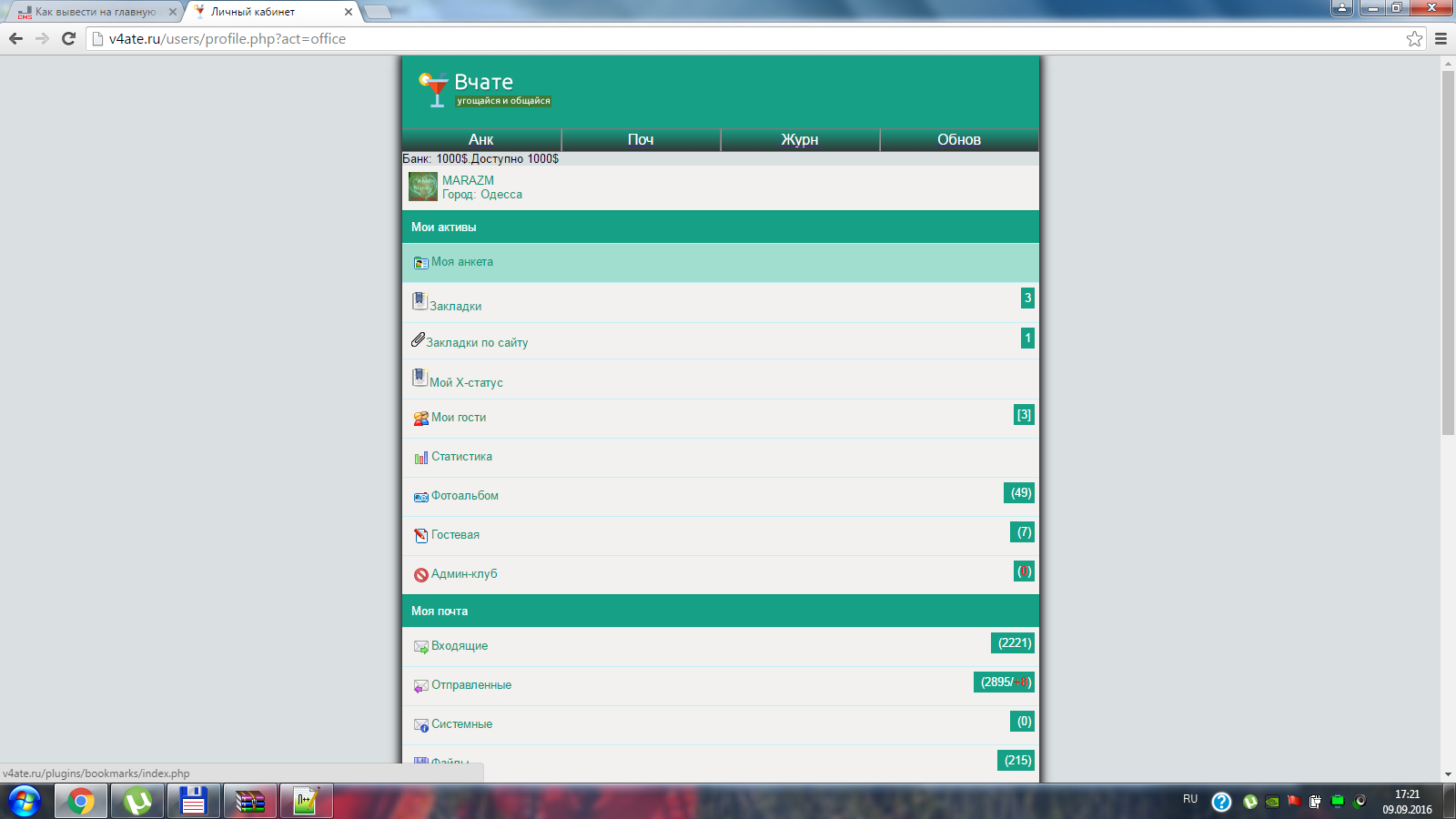This screenshot has height=819, width=1456.
Task: Reload the current page
Action: click(68, 38)
